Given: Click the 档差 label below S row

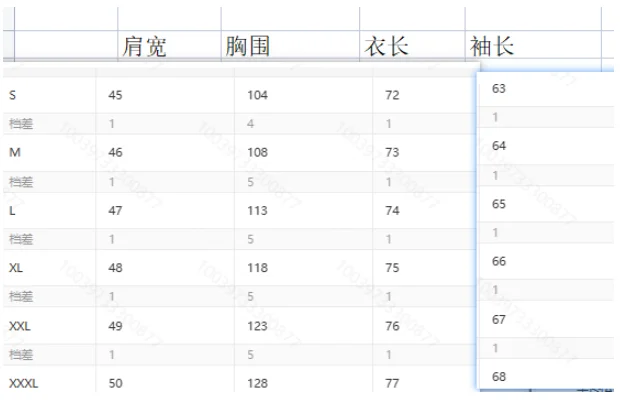Looking at the screenshot, I should tap(21, 124).
